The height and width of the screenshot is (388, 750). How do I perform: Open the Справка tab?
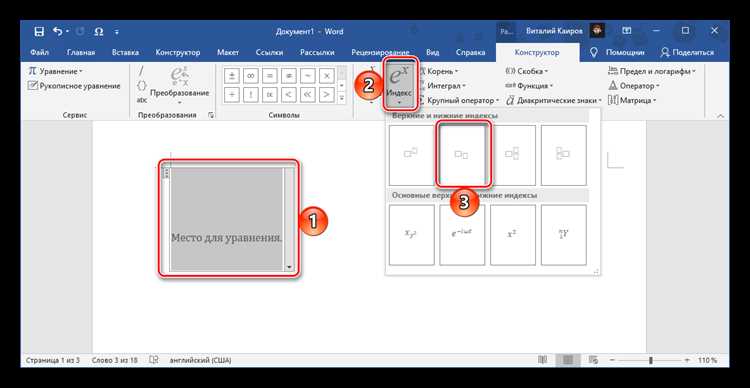pos(470,53)
